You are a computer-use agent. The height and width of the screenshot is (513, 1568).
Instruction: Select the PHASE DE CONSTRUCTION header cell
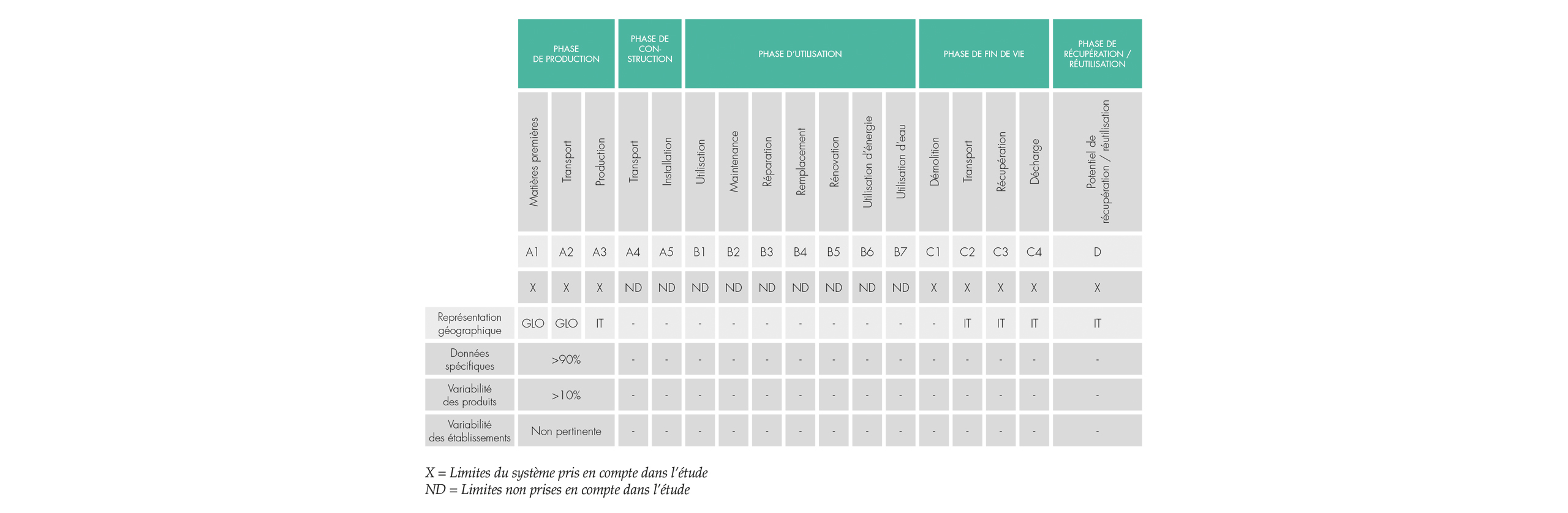click(649, 54)
